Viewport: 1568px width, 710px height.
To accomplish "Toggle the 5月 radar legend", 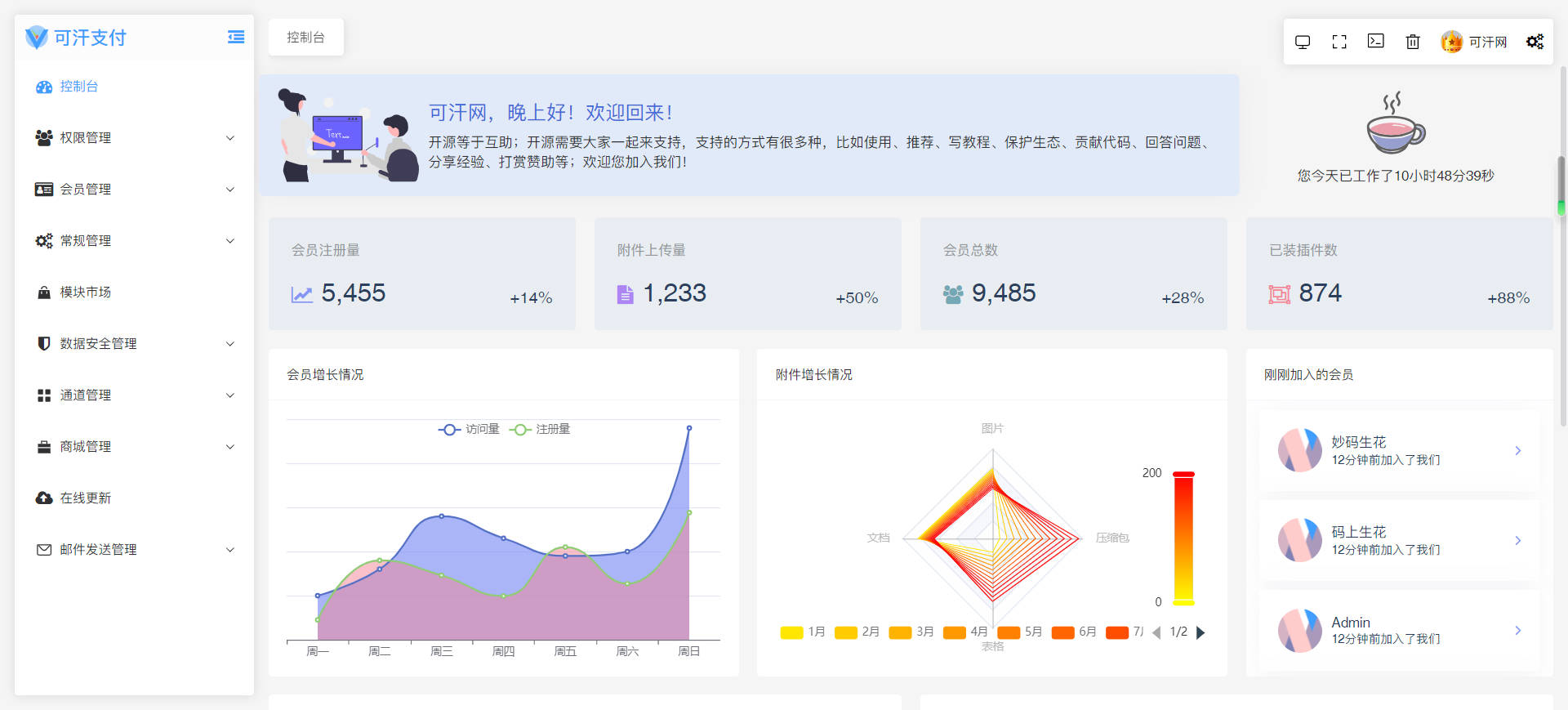I will [1020, 632].
